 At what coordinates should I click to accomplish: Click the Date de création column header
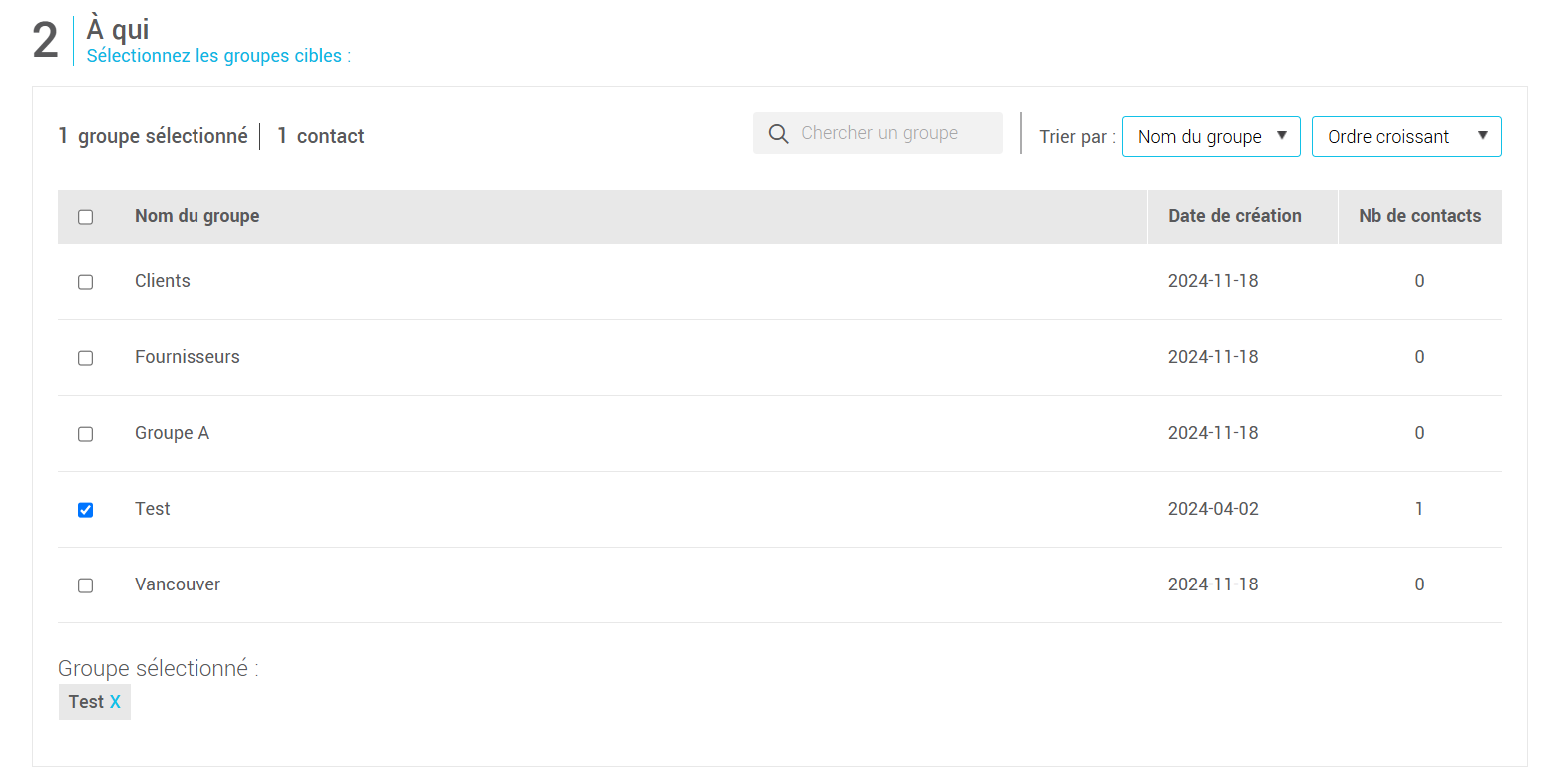click(1234, 216)
